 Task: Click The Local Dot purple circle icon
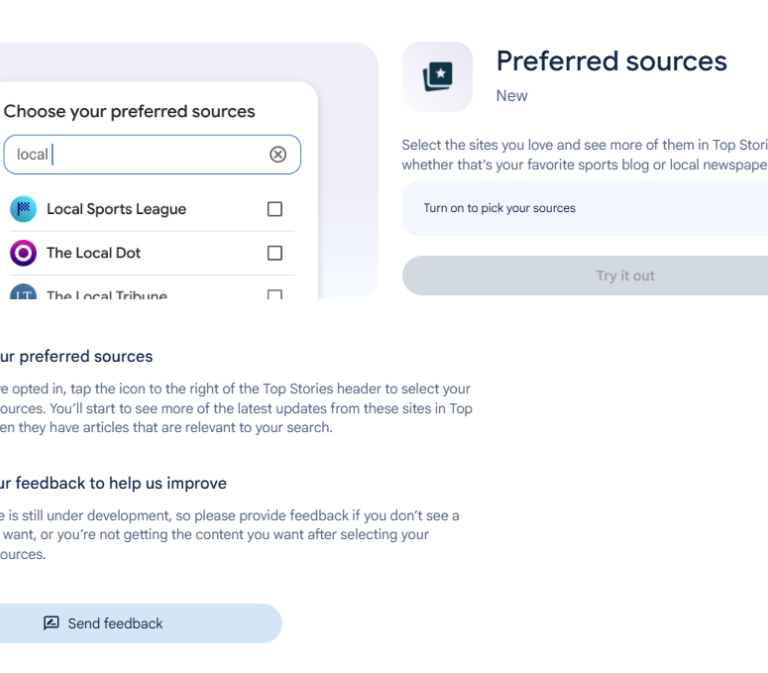point(23,253)
